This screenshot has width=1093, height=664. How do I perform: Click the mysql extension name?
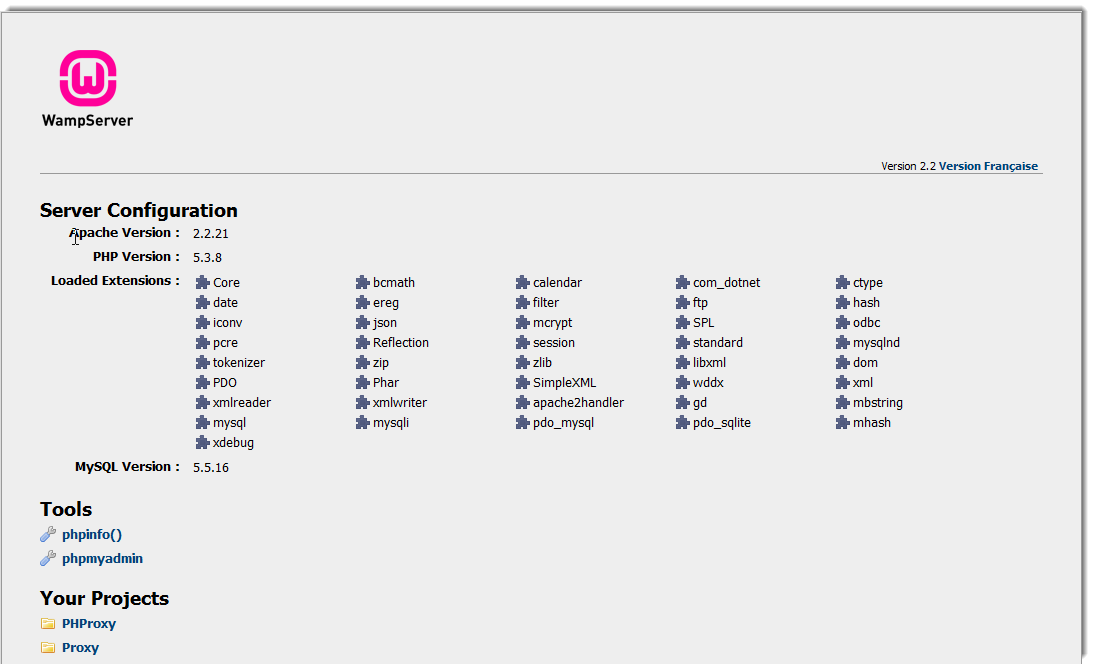229,422
